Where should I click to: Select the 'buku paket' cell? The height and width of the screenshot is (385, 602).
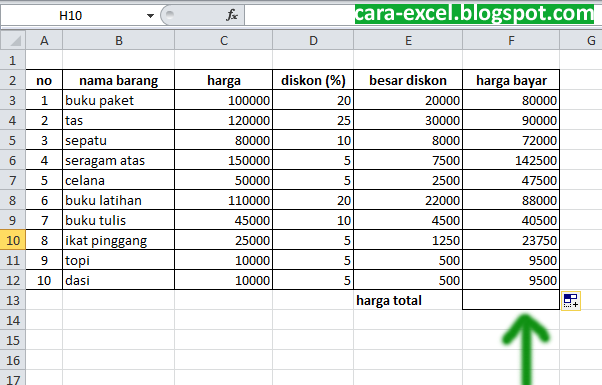coord(119,100)
